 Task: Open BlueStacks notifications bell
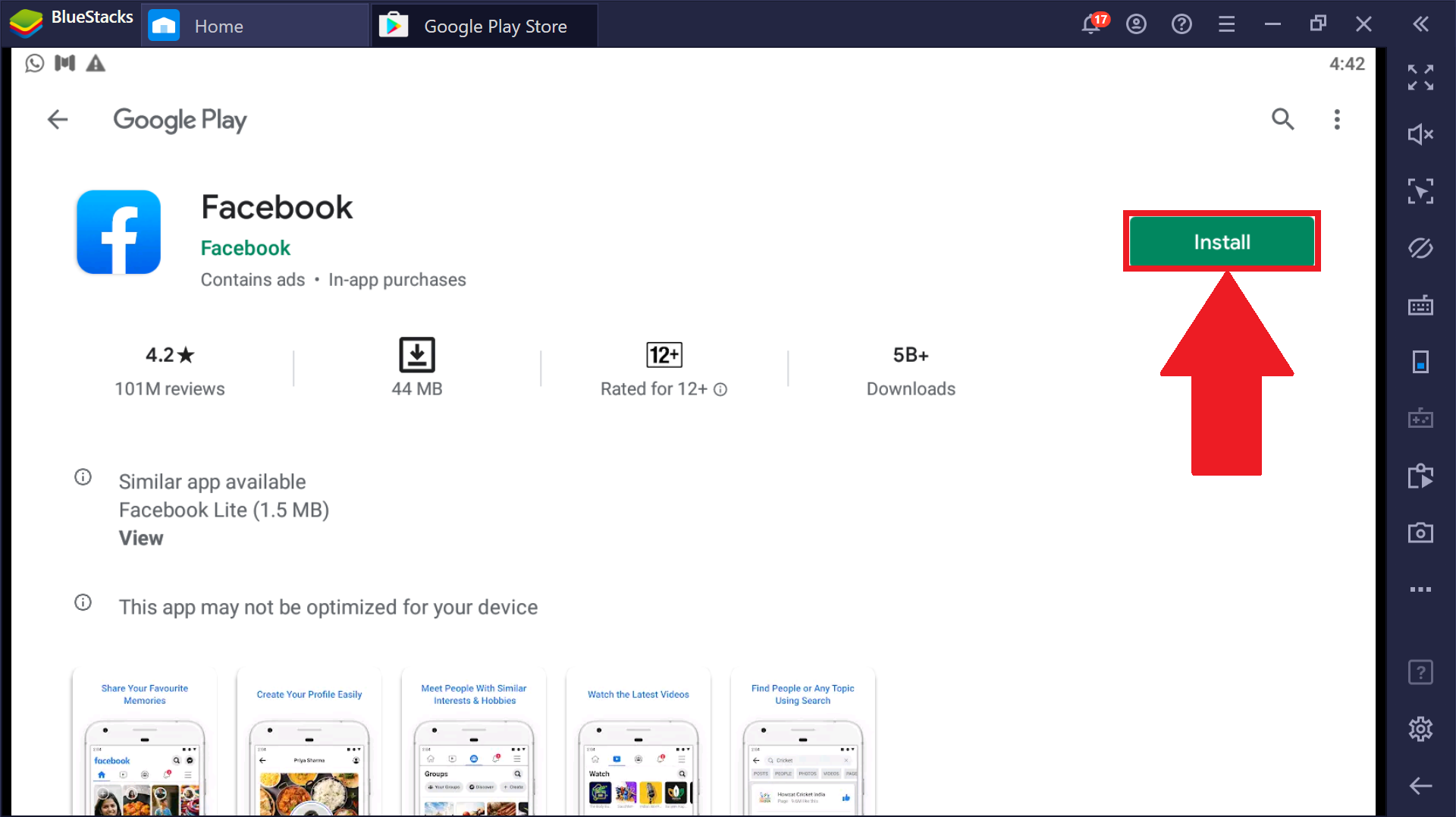pyautogui.click(x=1091, y=24)
